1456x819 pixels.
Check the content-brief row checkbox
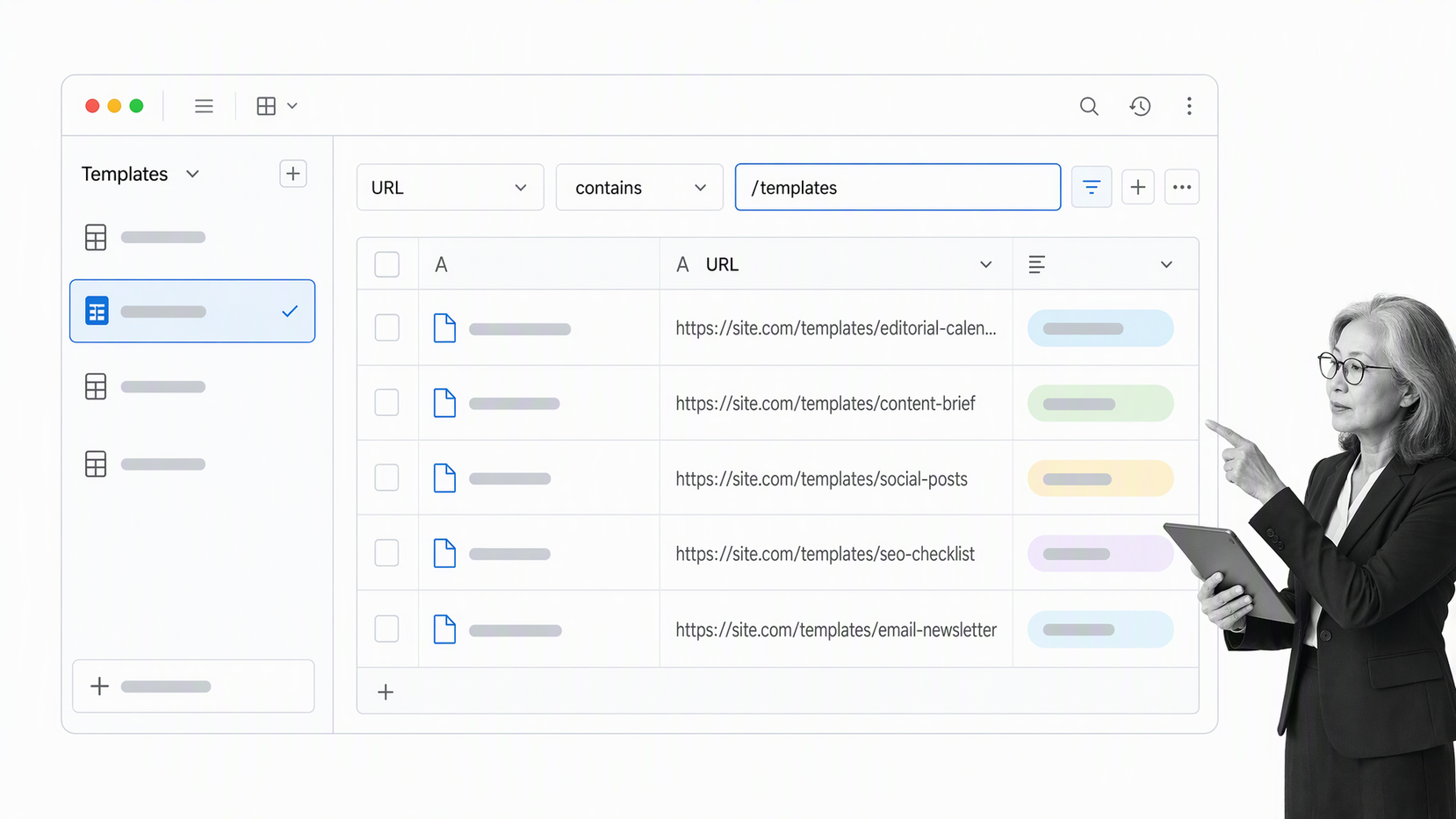pos(387,403)
